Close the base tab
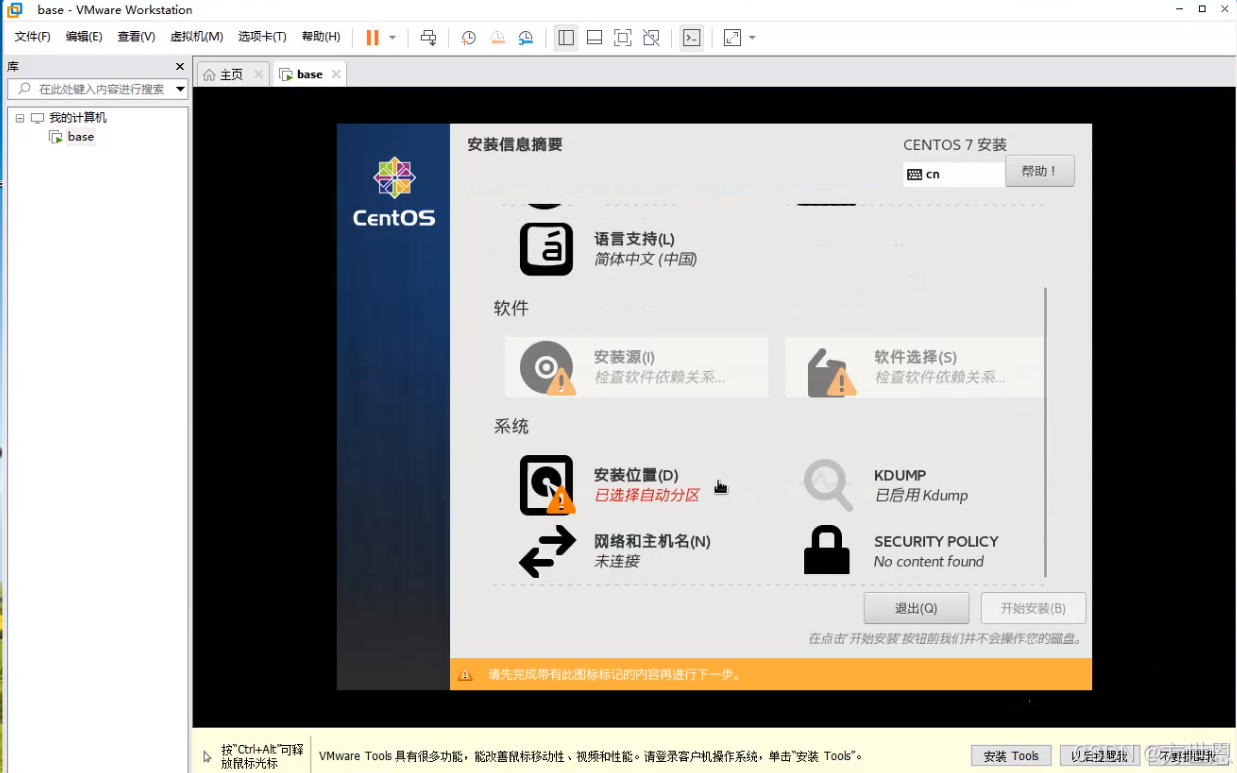Image resolution: width=1237 pixels, height=773 pixels. pyautogui.click(x=336, y=74)
